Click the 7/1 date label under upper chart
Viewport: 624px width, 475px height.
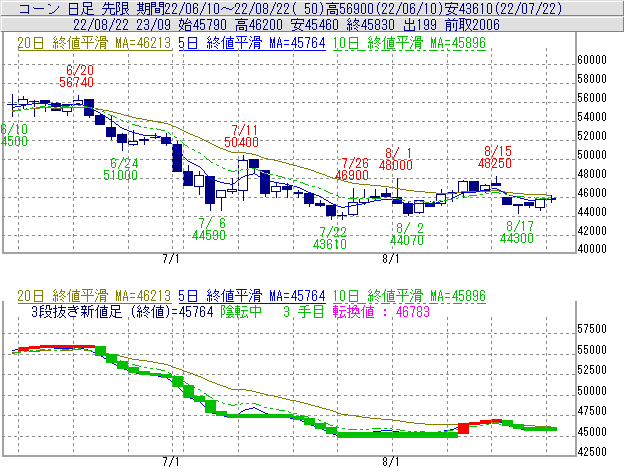point(171,259)
